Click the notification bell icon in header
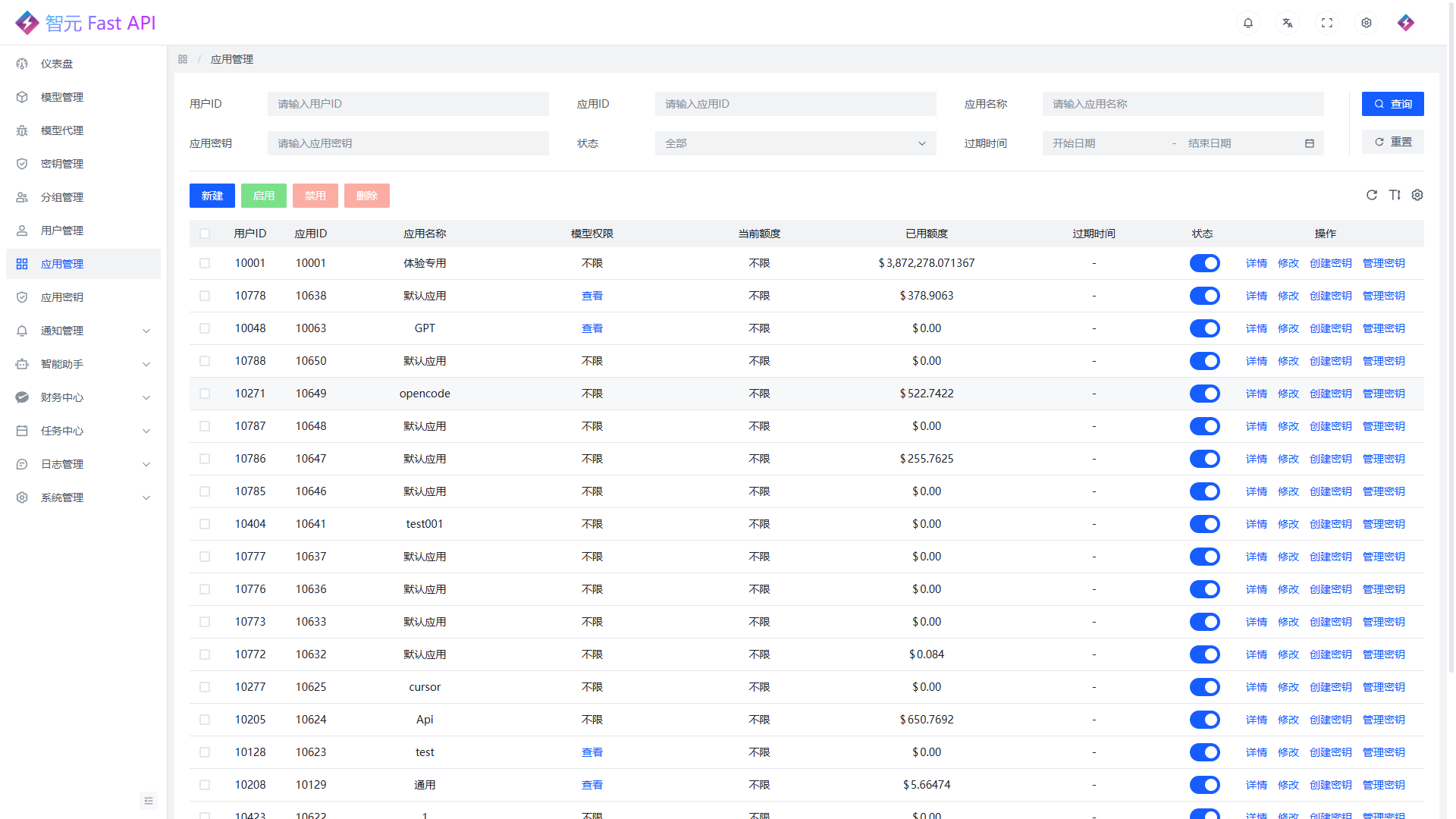The height and width of the screenshot is (819, 1456). click(x=1247, y=23)
